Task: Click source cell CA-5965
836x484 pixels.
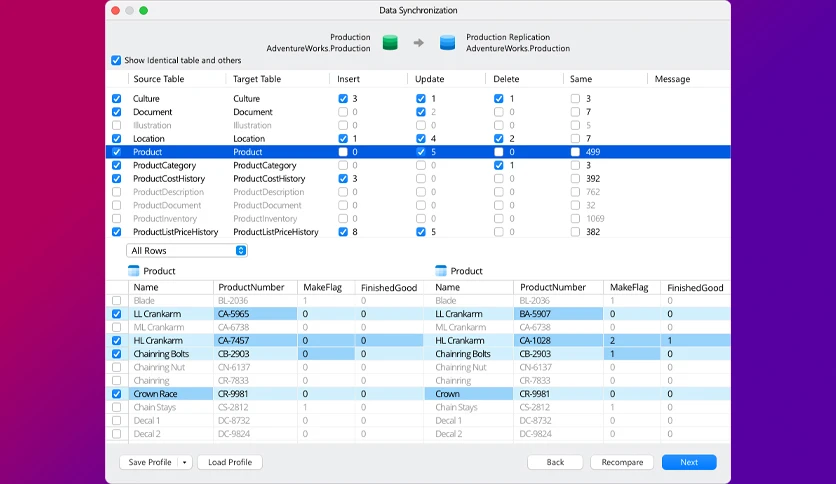Action: pyautogui.click(x=255, y=314)
